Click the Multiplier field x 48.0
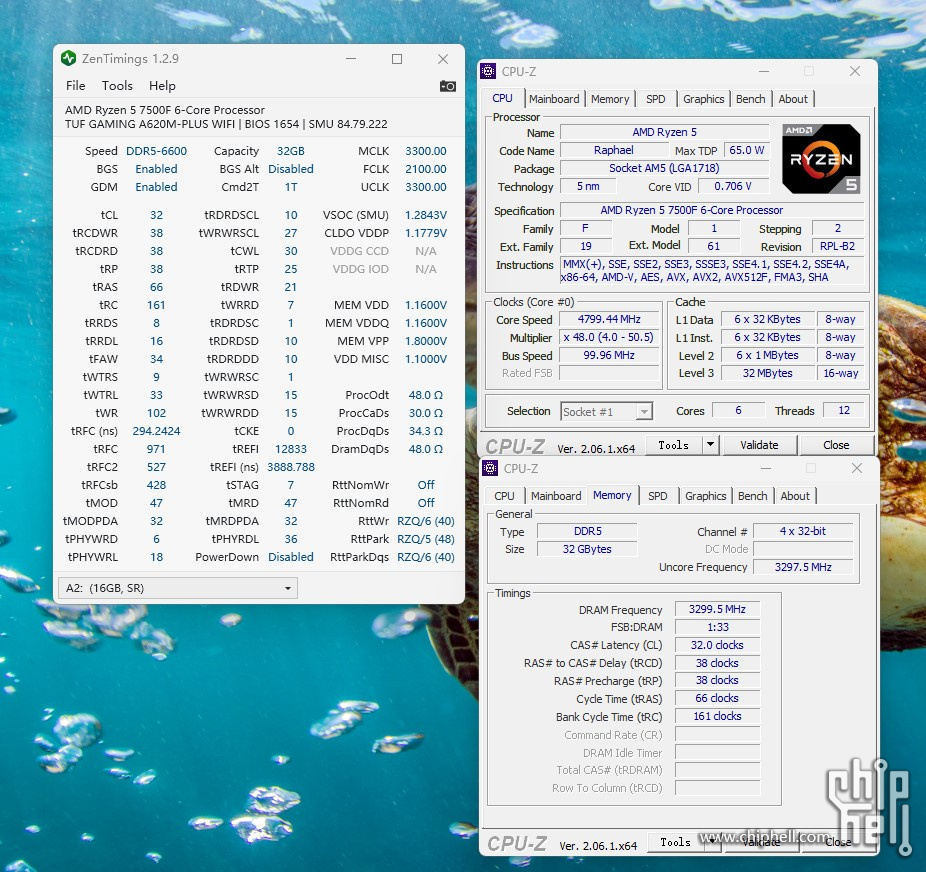Image resolution: width=926 pixels, height=872 pixels. [x=609, y=338]
